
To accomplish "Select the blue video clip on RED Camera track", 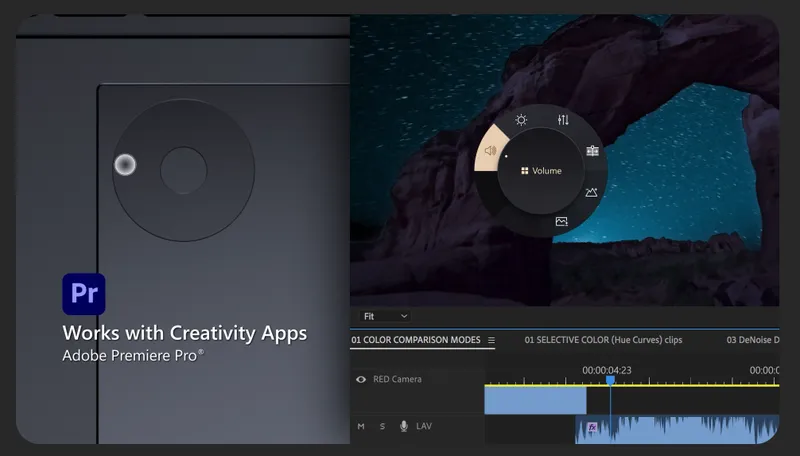I will click(x=535, y=400).
